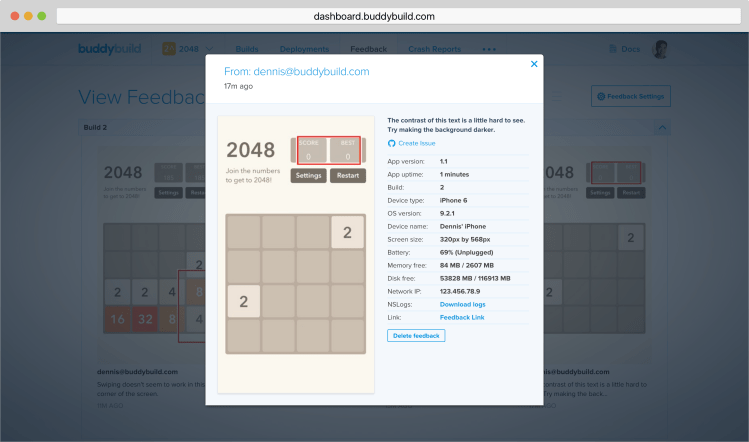Click the OS version value 9.2.1
The height and width of the screenshot is (442, 749).
(x=447, y=213)
